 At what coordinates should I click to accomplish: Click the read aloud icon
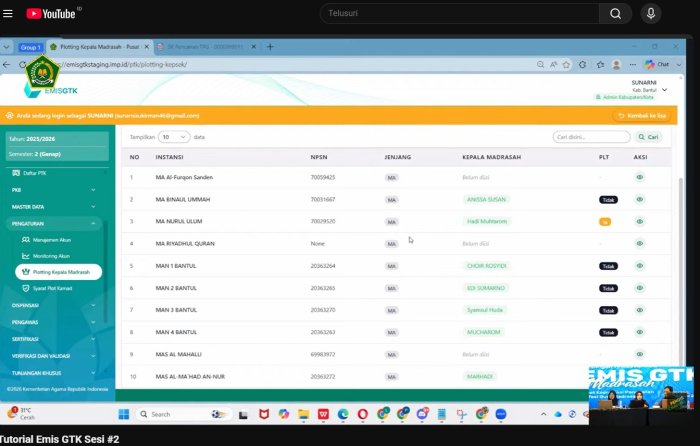(554, 65)
